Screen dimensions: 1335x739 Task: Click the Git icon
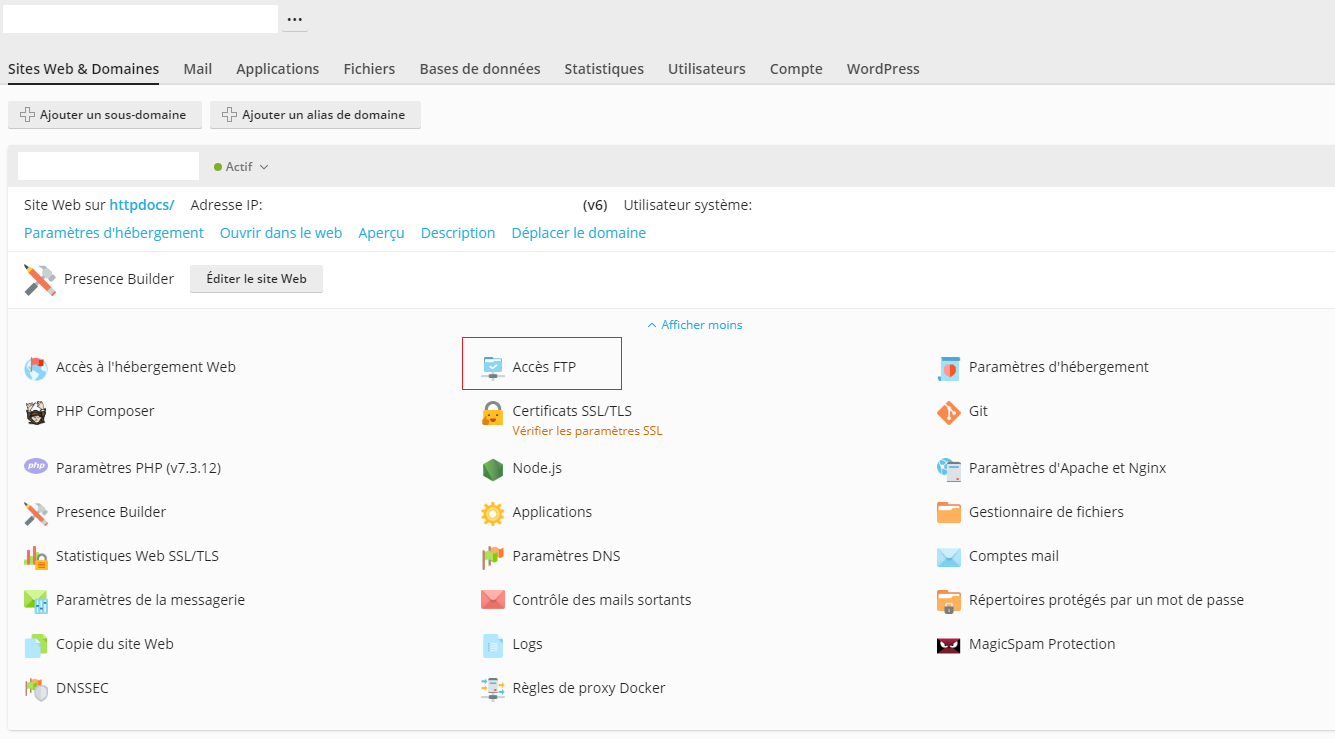949,412
